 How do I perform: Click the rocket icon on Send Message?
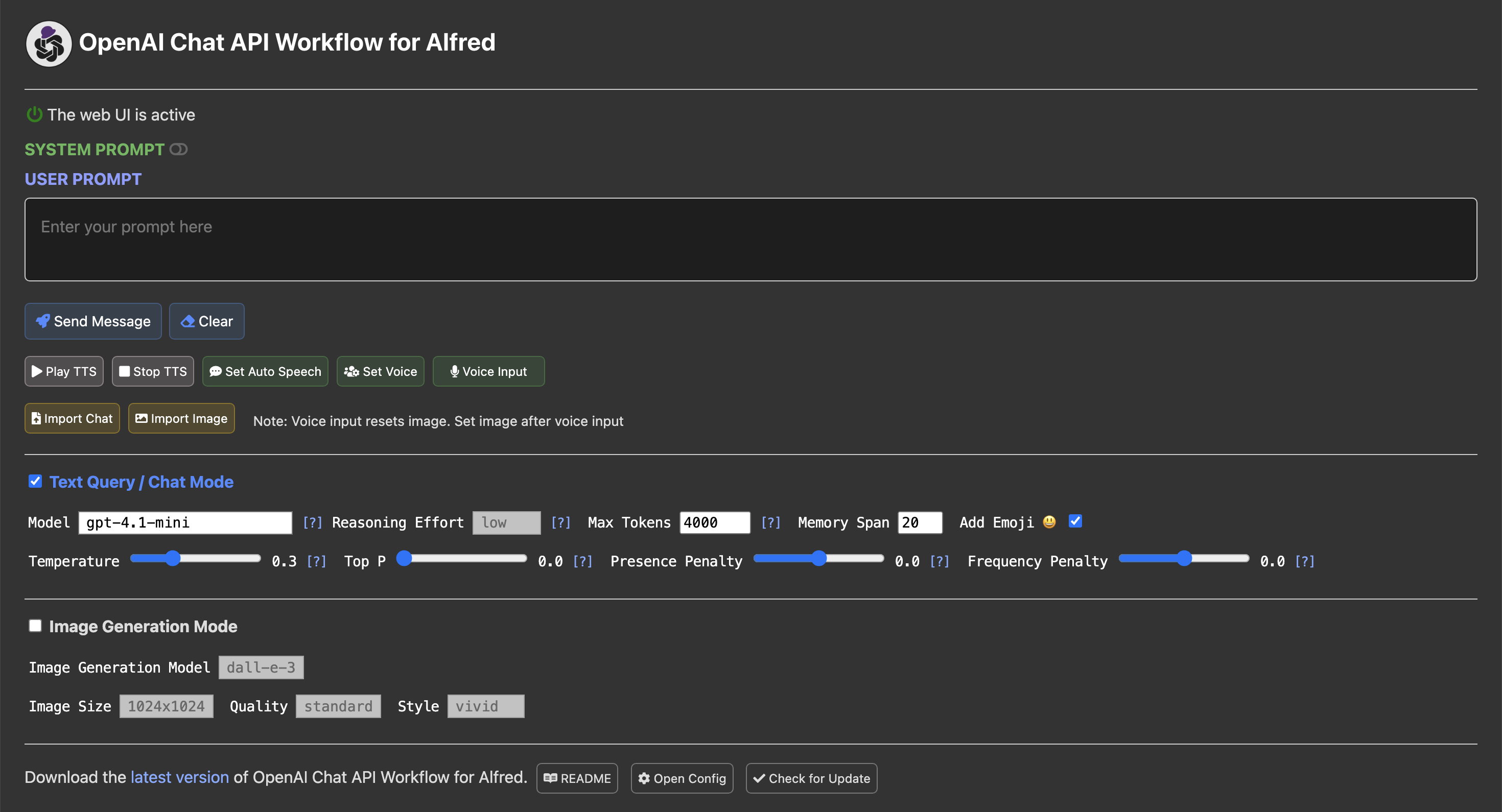(42, 321)
